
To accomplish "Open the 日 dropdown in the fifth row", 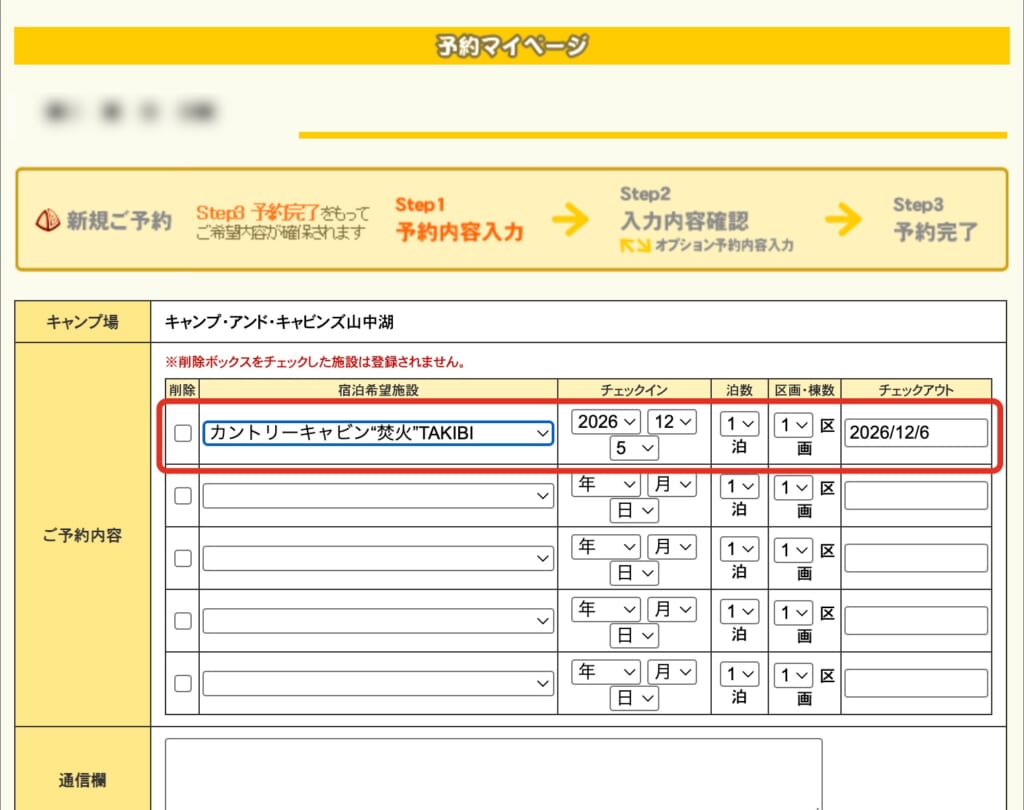I will (x=634, y=698).
